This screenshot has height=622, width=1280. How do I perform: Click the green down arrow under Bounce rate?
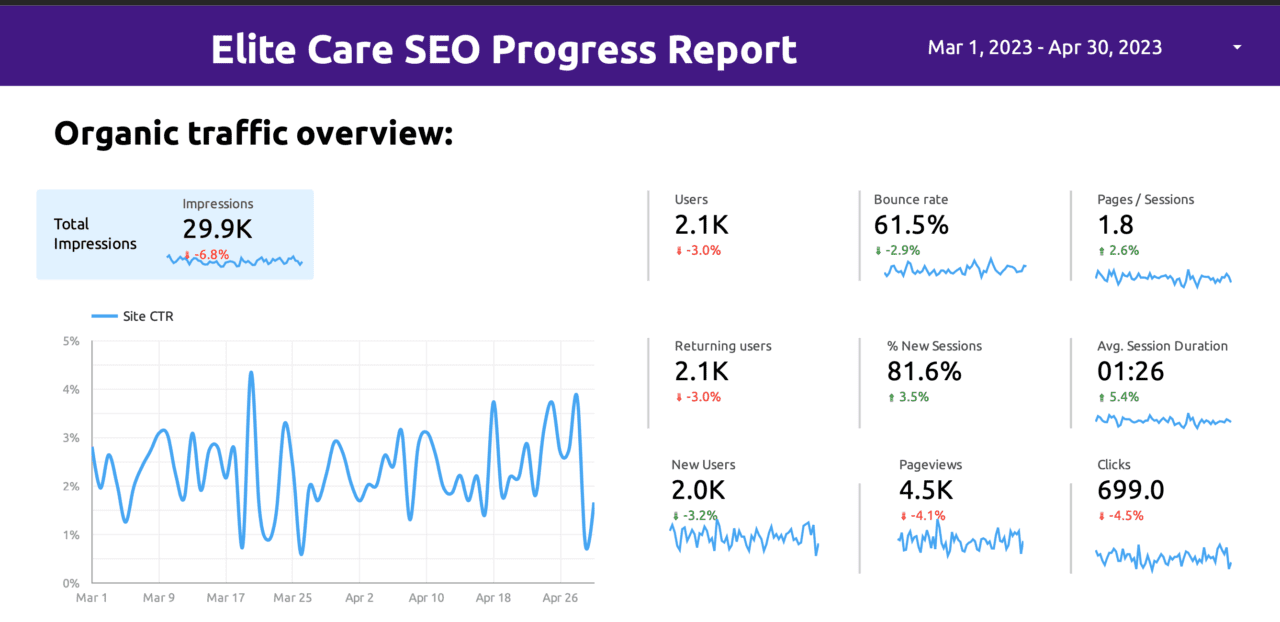878,251
